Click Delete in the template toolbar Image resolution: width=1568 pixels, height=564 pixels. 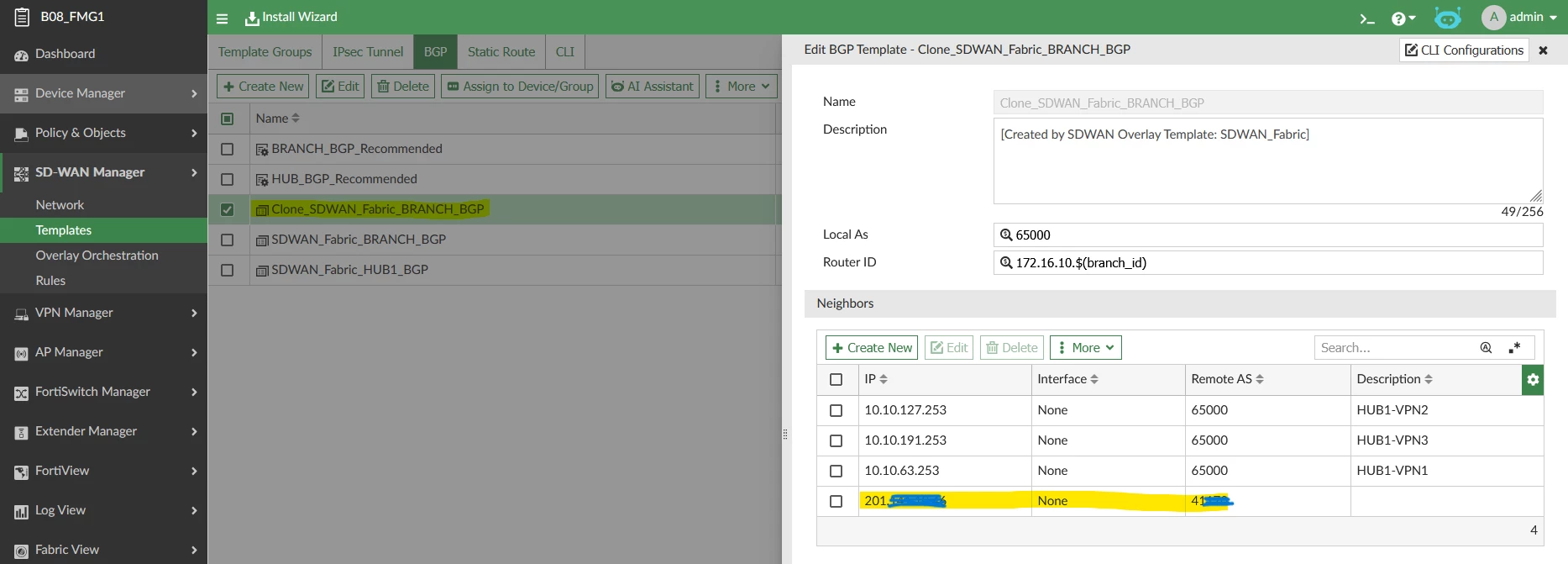point(403,87)
